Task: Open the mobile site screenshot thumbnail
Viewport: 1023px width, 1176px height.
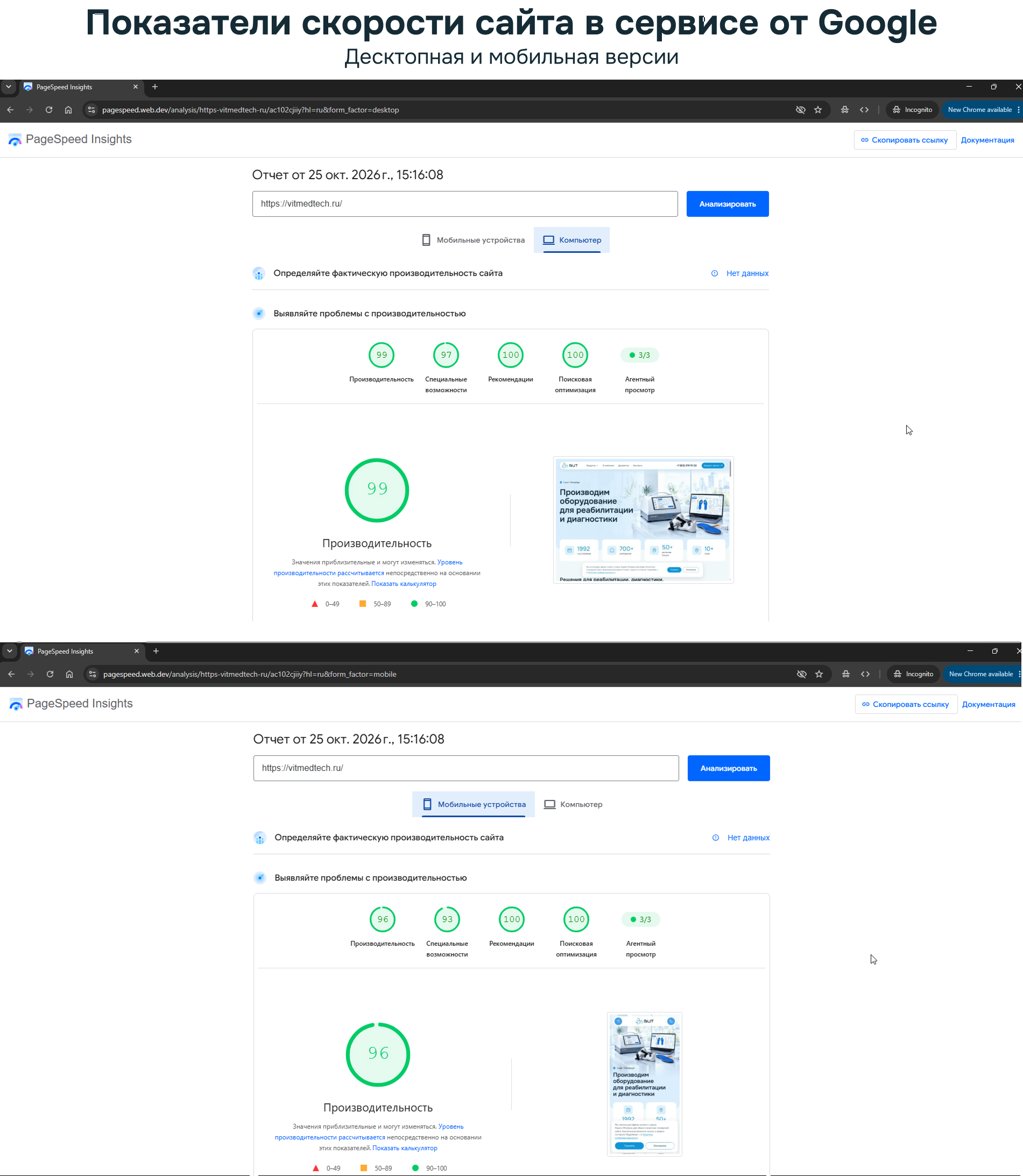Action: [x=645, y=1084]
